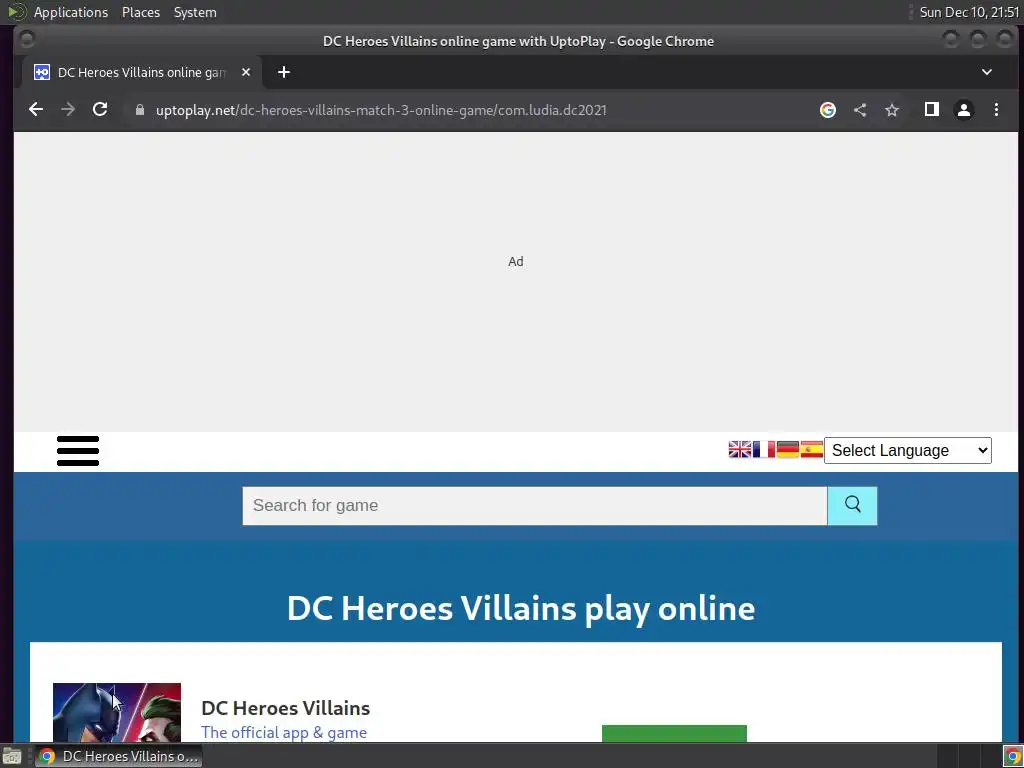This screenshot has width=1024, height=768.
Task: Open Chrome profile menu
Action: [964, 110]
